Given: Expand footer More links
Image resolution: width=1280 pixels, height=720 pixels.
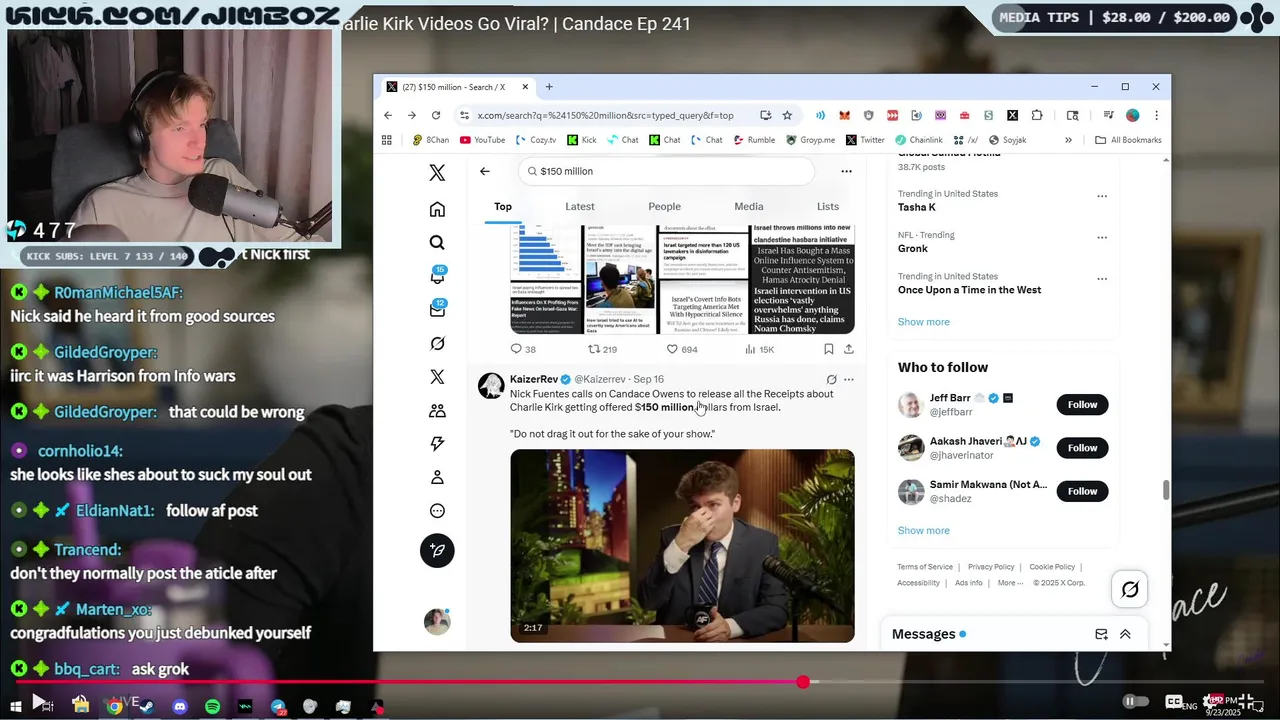Looking at the screenshot, I should point(1010,583).
